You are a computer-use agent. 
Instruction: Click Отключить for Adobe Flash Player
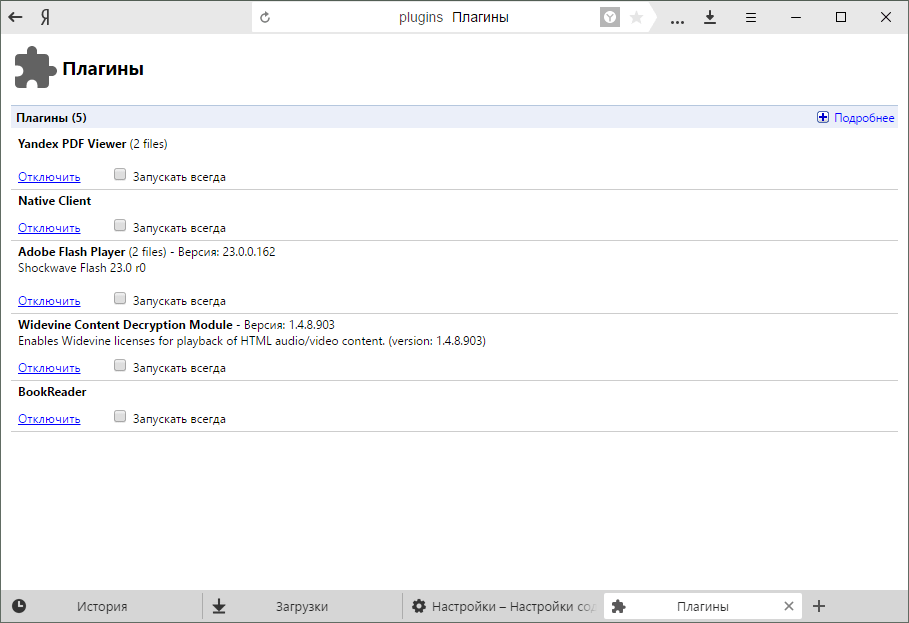pos(49,301)
